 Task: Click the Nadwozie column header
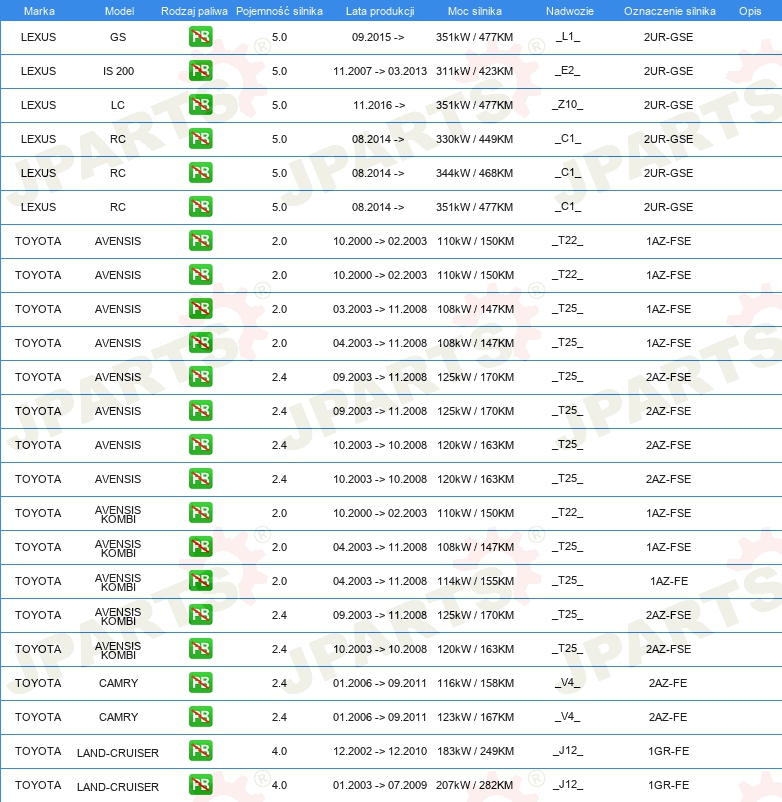point(570,11)
